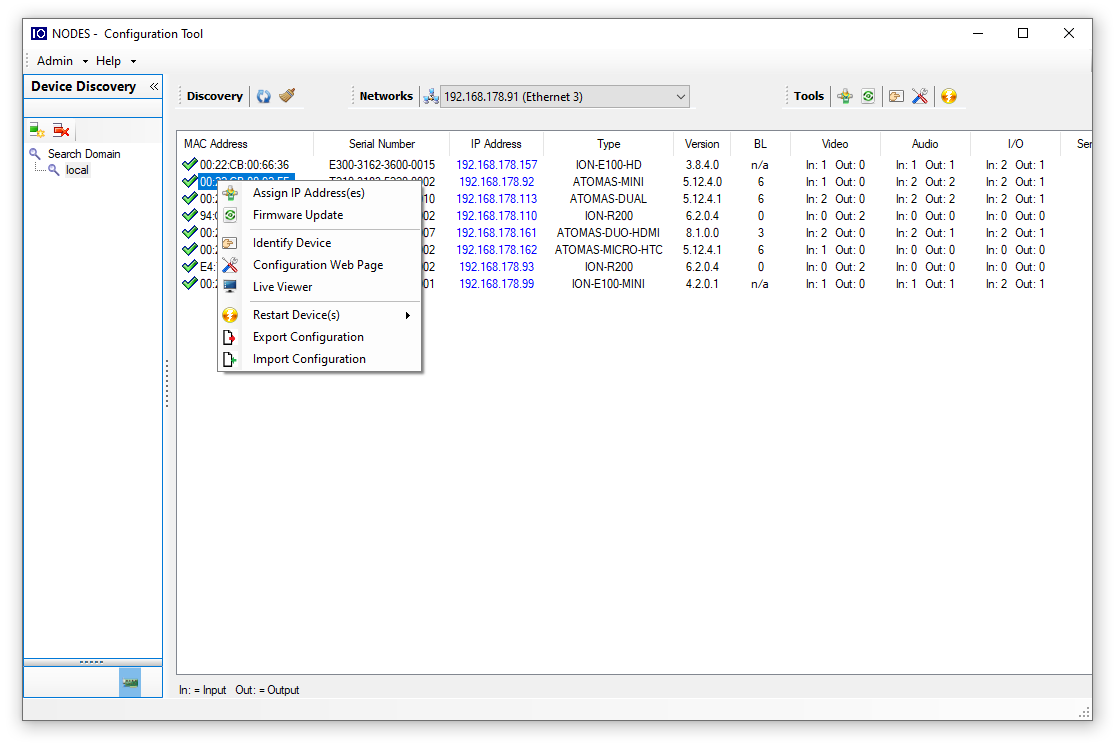1117x747 pixels.
Task: Click the remove domain icon with red X
Action: pyautogui.click(x=60, y=130)
